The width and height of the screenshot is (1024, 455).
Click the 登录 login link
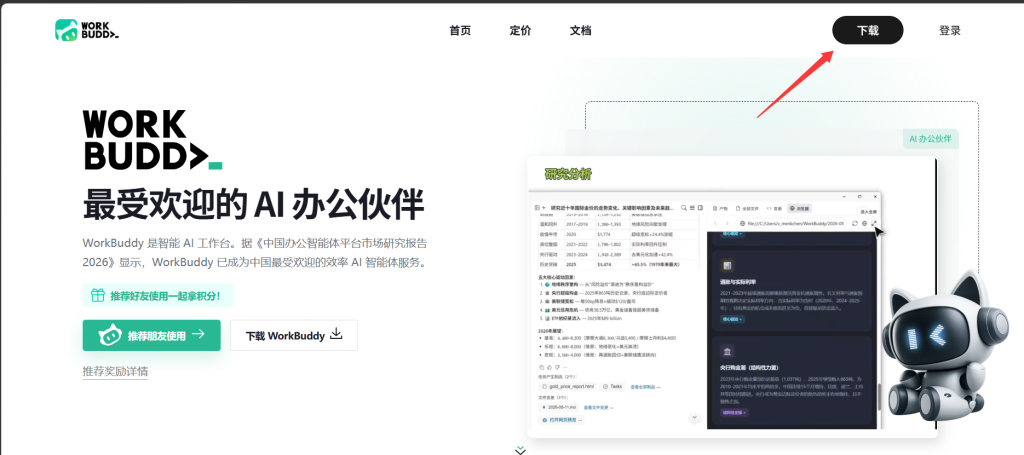click(x=950, y=30)
